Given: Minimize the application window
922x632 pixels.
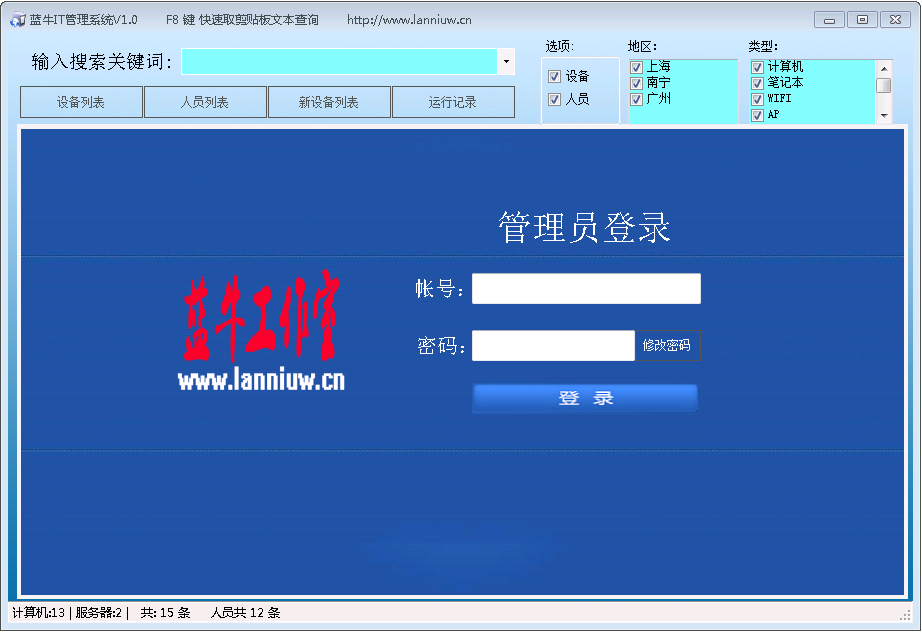Looking at the screenshot, I should click(x=829, y=20).
